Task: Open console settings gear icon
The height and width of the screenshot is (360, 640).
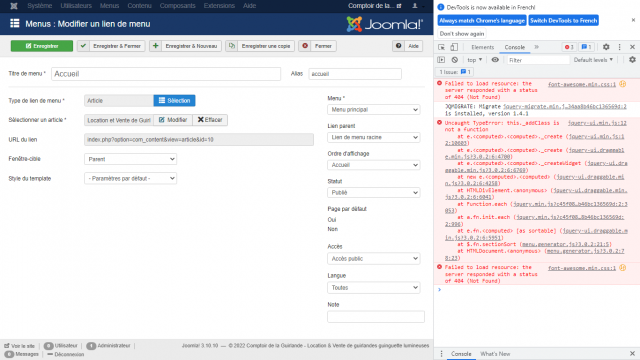Action: coord(632,60)
